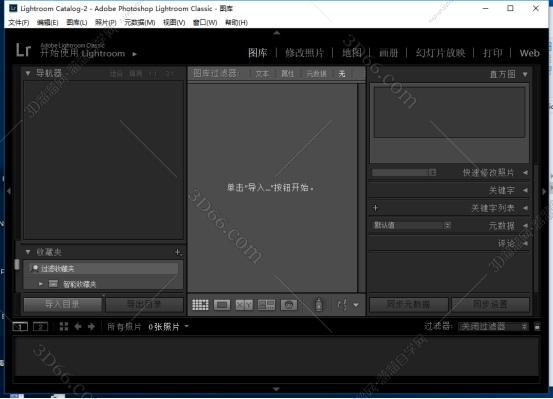553x399 pixels.
Task: Open the 视图(V) menu
Action: (174, 23)
